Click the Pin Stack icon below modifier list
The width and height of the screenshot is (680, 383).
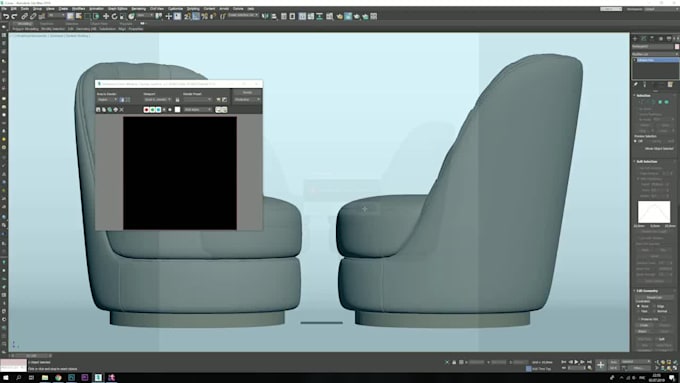[x=636, y=84]
